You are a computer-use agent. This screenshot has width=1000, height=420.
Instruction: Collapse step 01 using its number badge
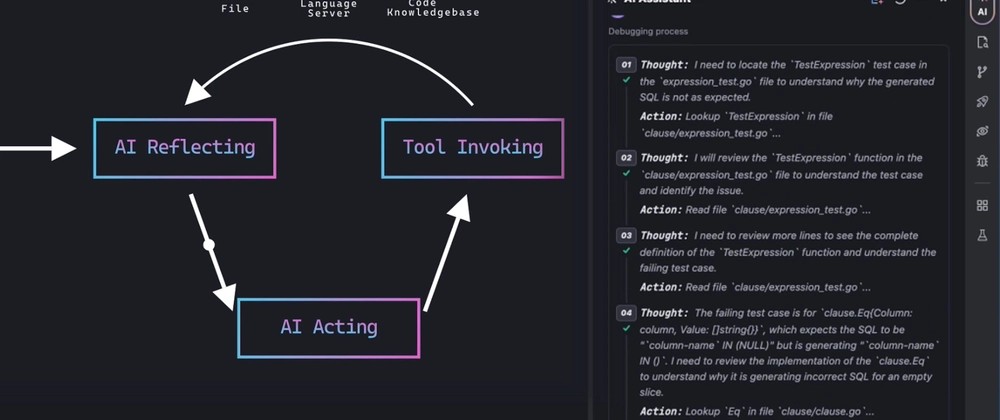pyautogui.click(x=626, y=64)
